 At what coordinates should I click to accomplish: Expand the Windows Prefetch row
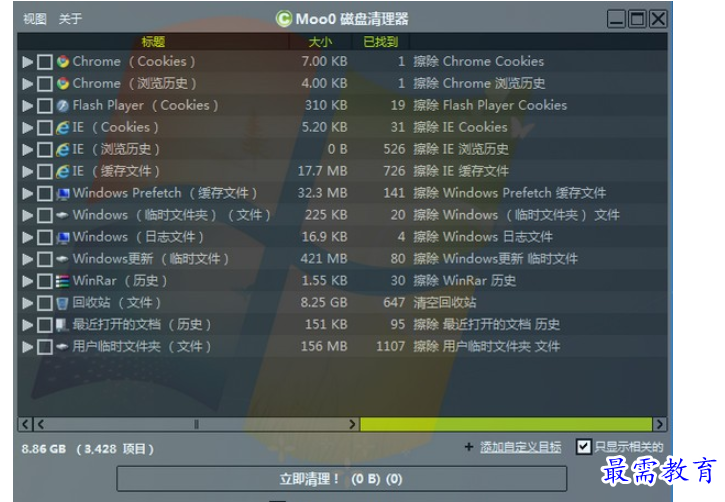[28, 194]
